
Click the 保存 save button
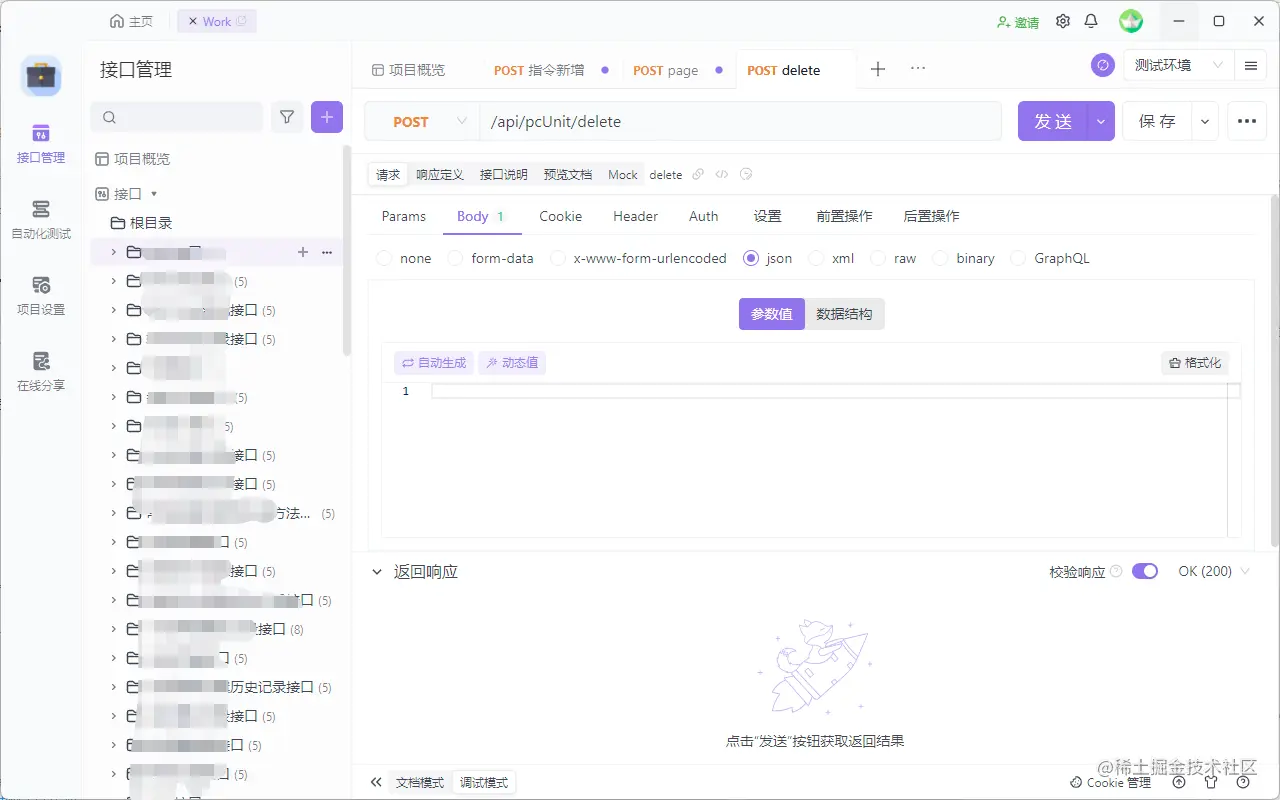pyautogui.click(x=1157, y=121)
